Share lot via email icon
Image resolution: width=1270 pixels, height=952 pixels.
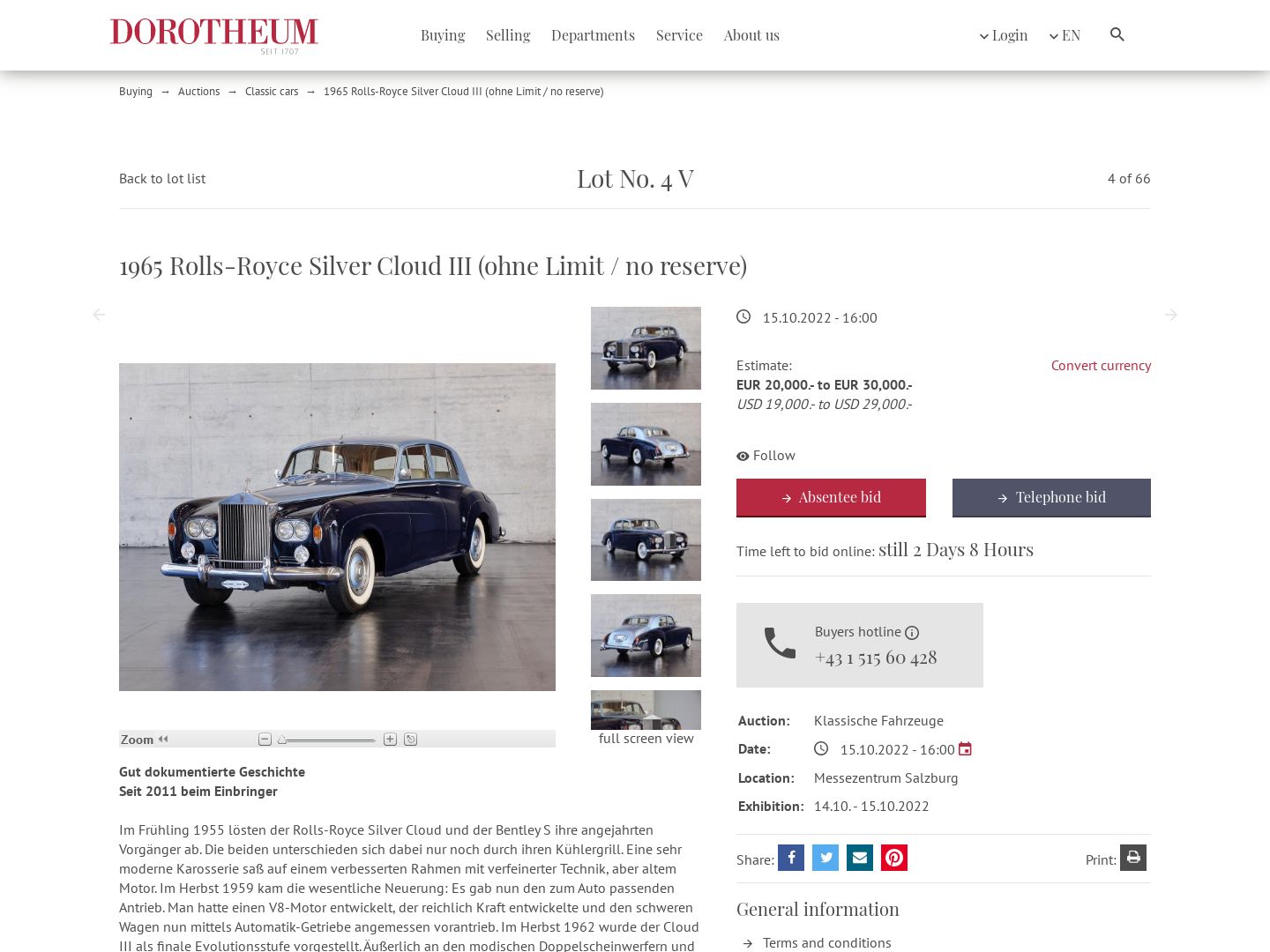click(860, 858)
